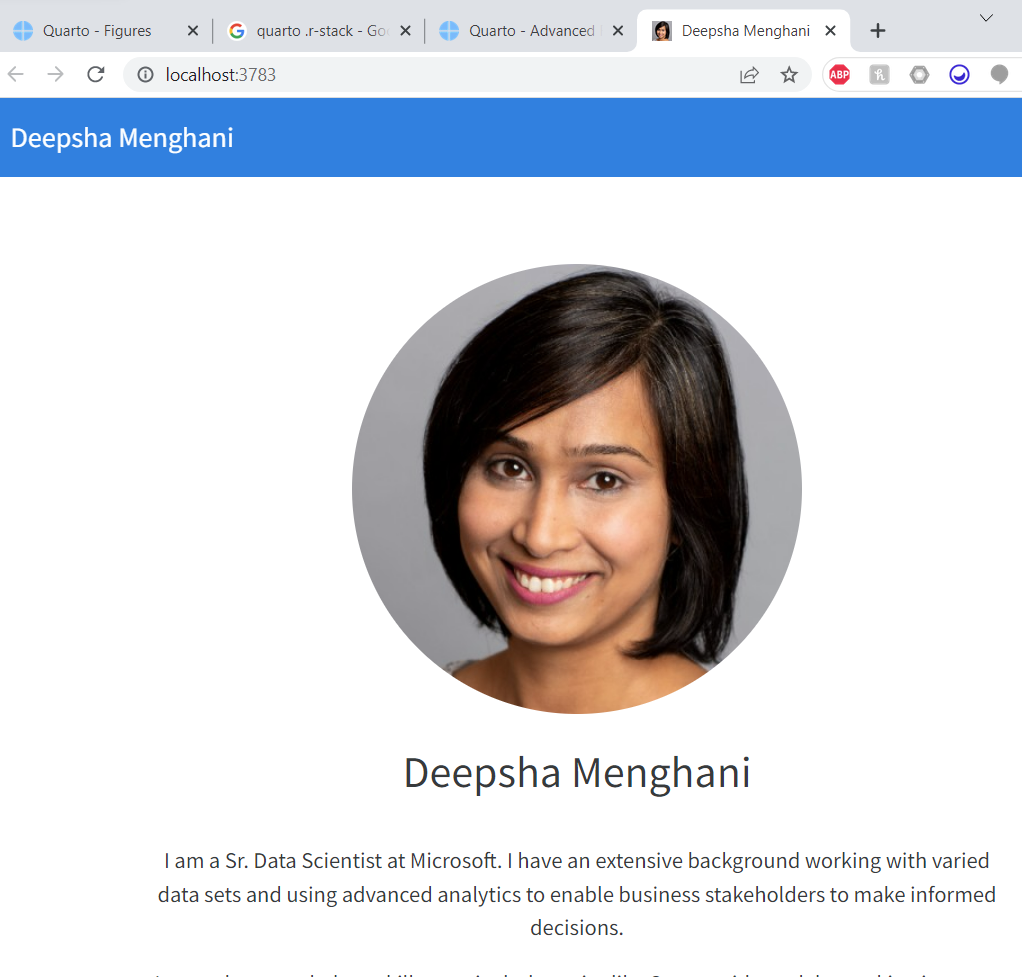Open the Adblock Plus extension

coord(838,74)
